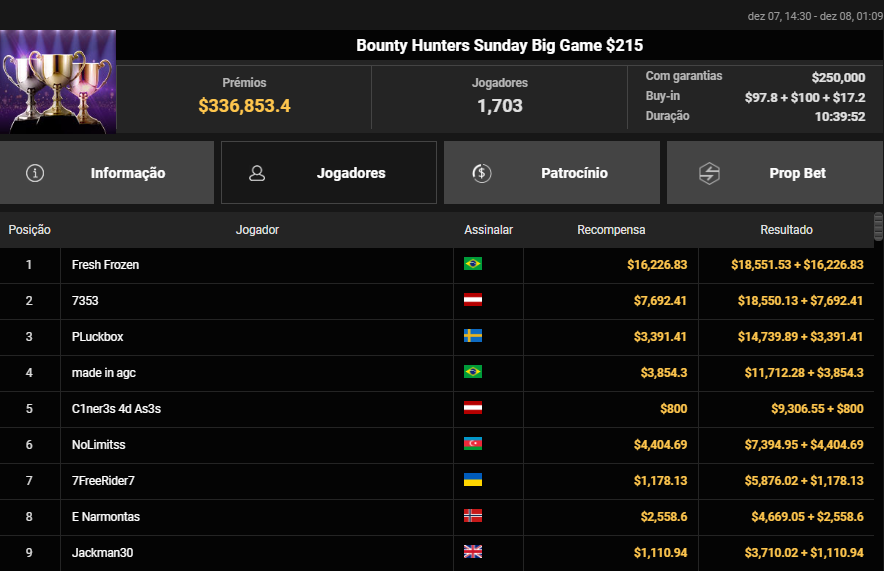Click the tournament title Bounty Hunters Sunday Big Game
The image size is (884, 571).
point(500,46)
